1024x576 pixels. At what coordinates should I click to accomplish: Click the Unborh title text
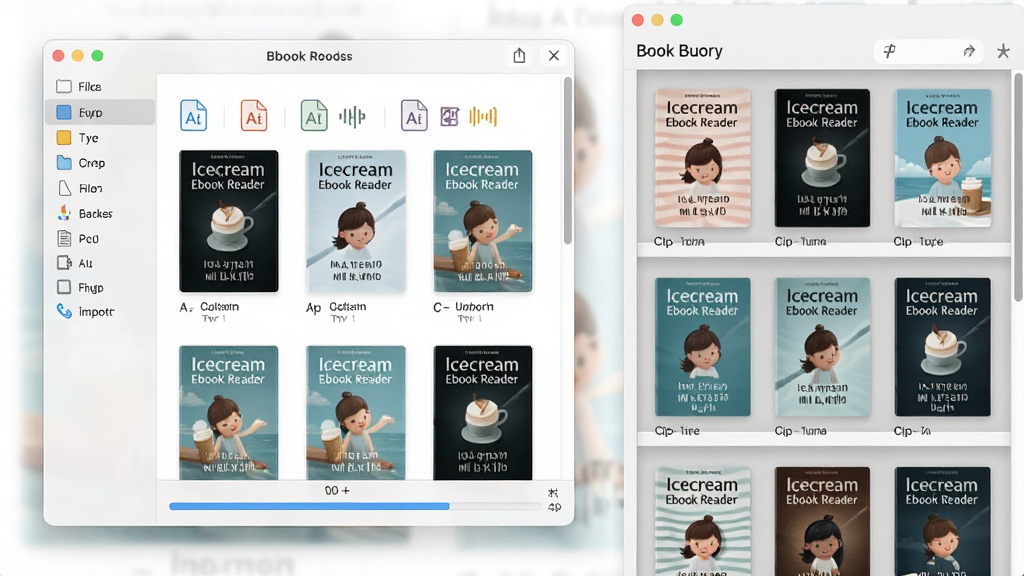(x=474, y=306)
